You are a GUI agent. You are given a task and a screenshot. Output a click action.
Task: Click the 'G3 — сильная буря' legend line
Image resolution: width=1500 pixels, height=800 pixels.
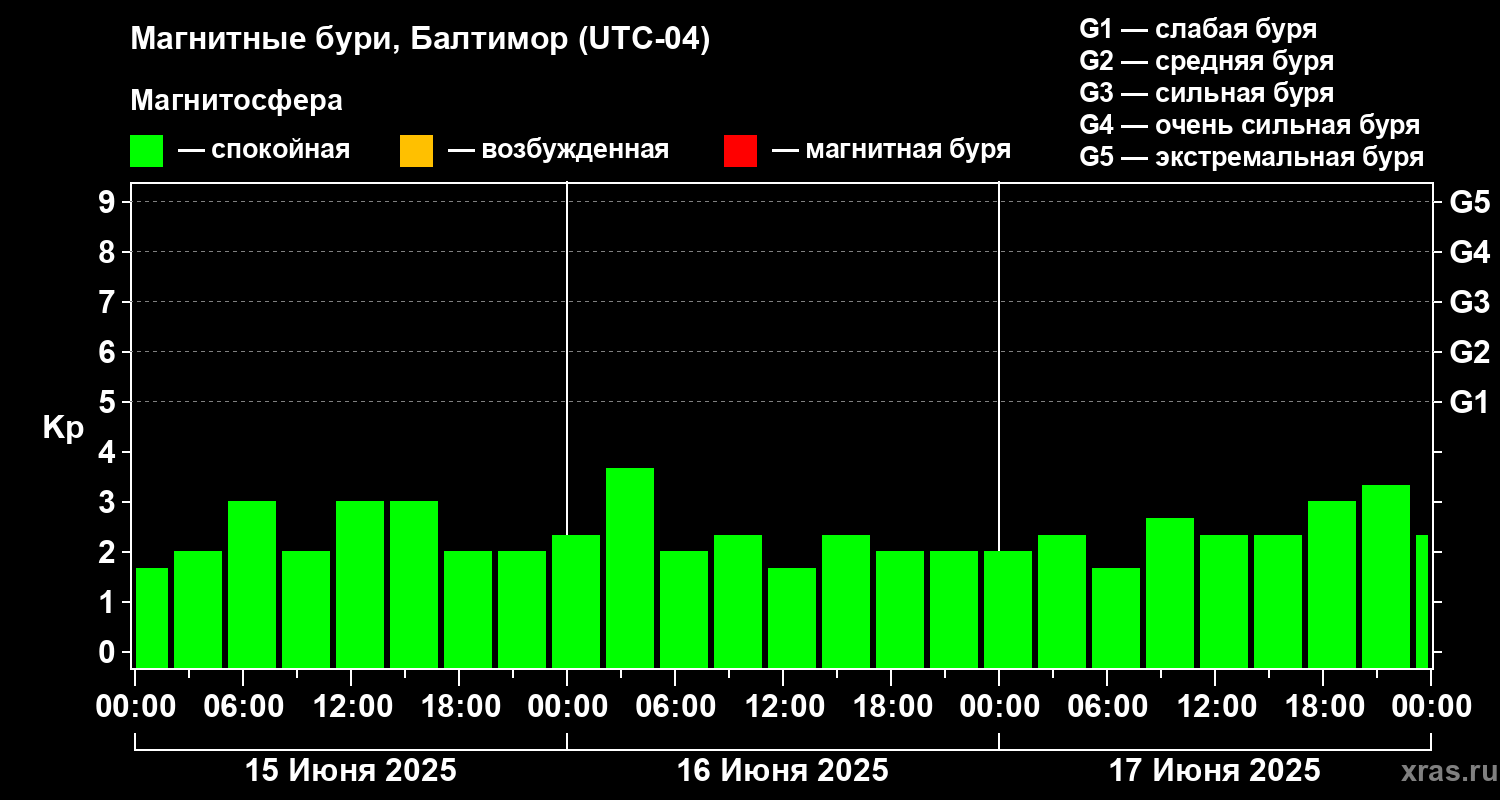(1206, 93)
